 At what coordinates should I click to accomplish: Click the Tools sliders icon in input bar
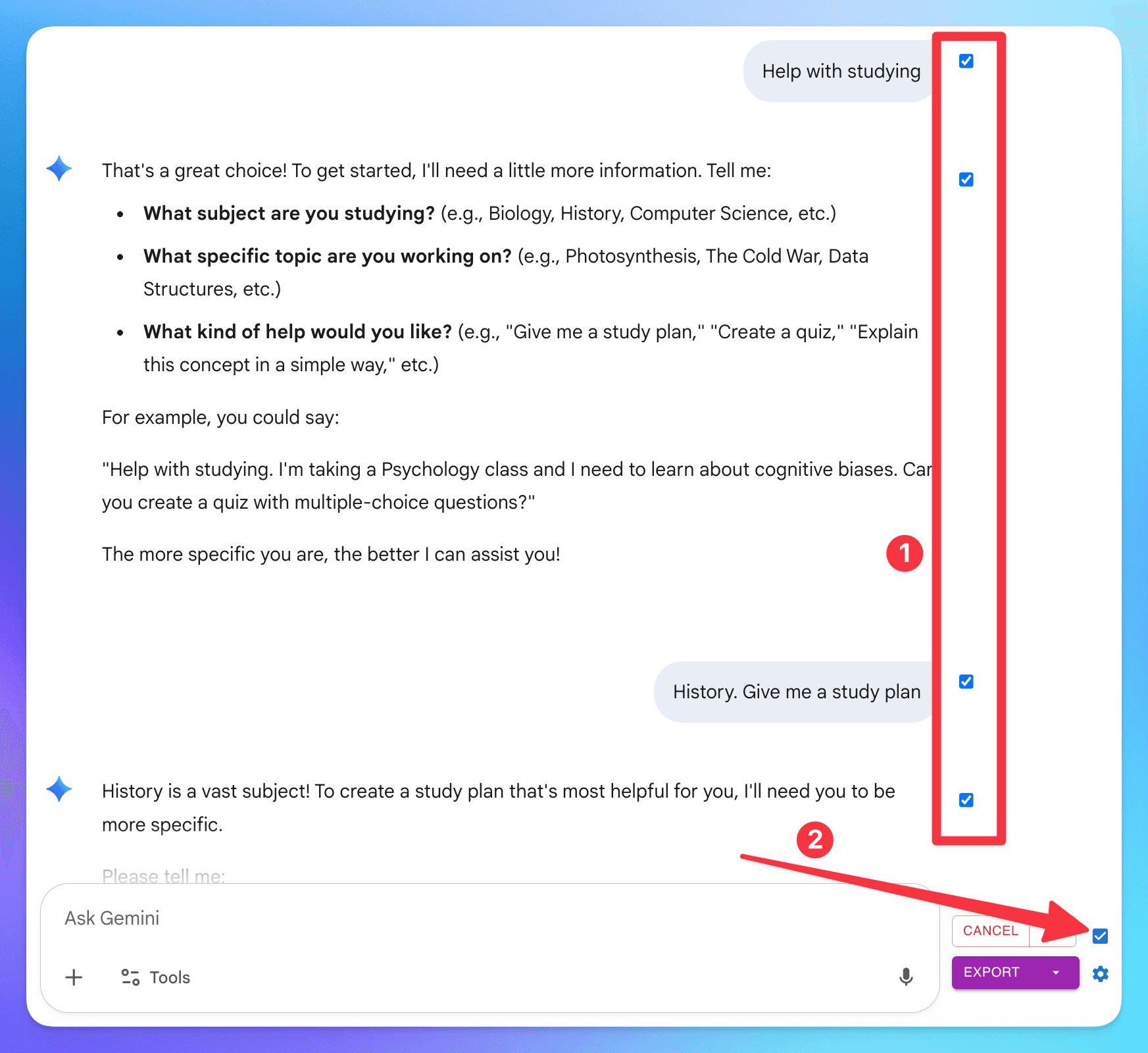click(x=130, y=977)
